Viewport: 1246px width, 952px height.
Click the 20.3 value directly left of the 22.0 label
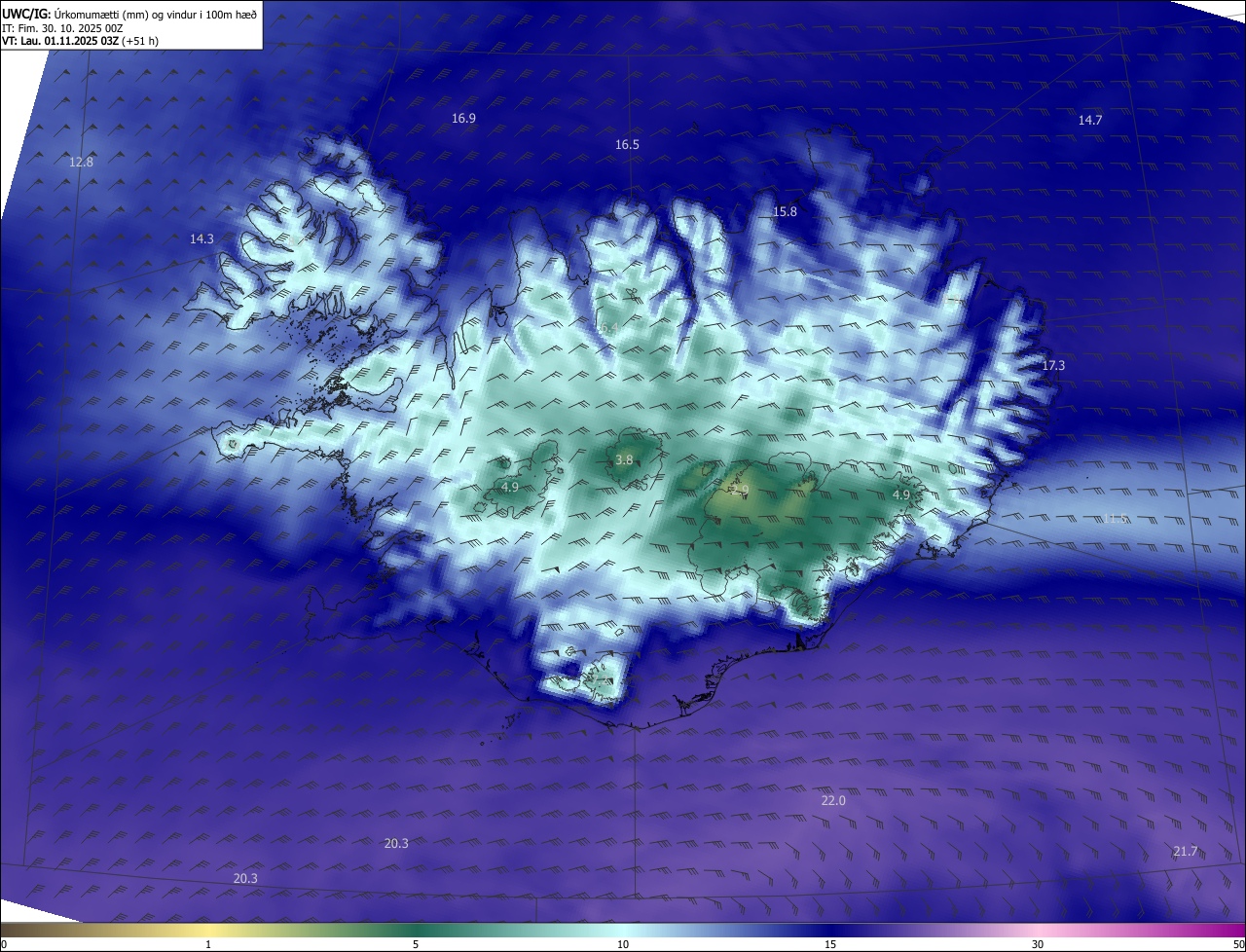(x=396, y=844)
